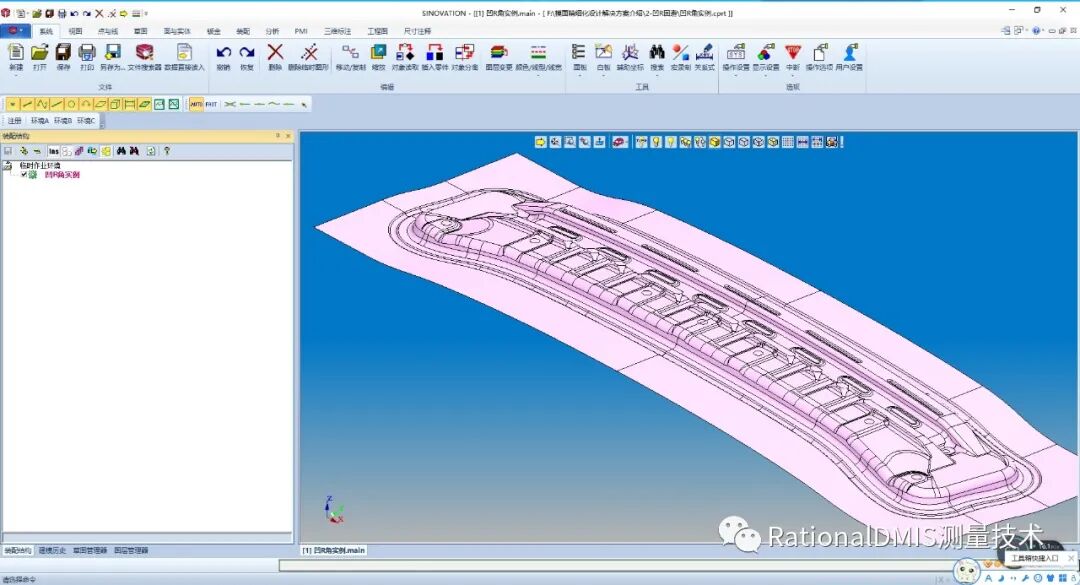Enable shaded yellow cube display mode

(715, 142)
